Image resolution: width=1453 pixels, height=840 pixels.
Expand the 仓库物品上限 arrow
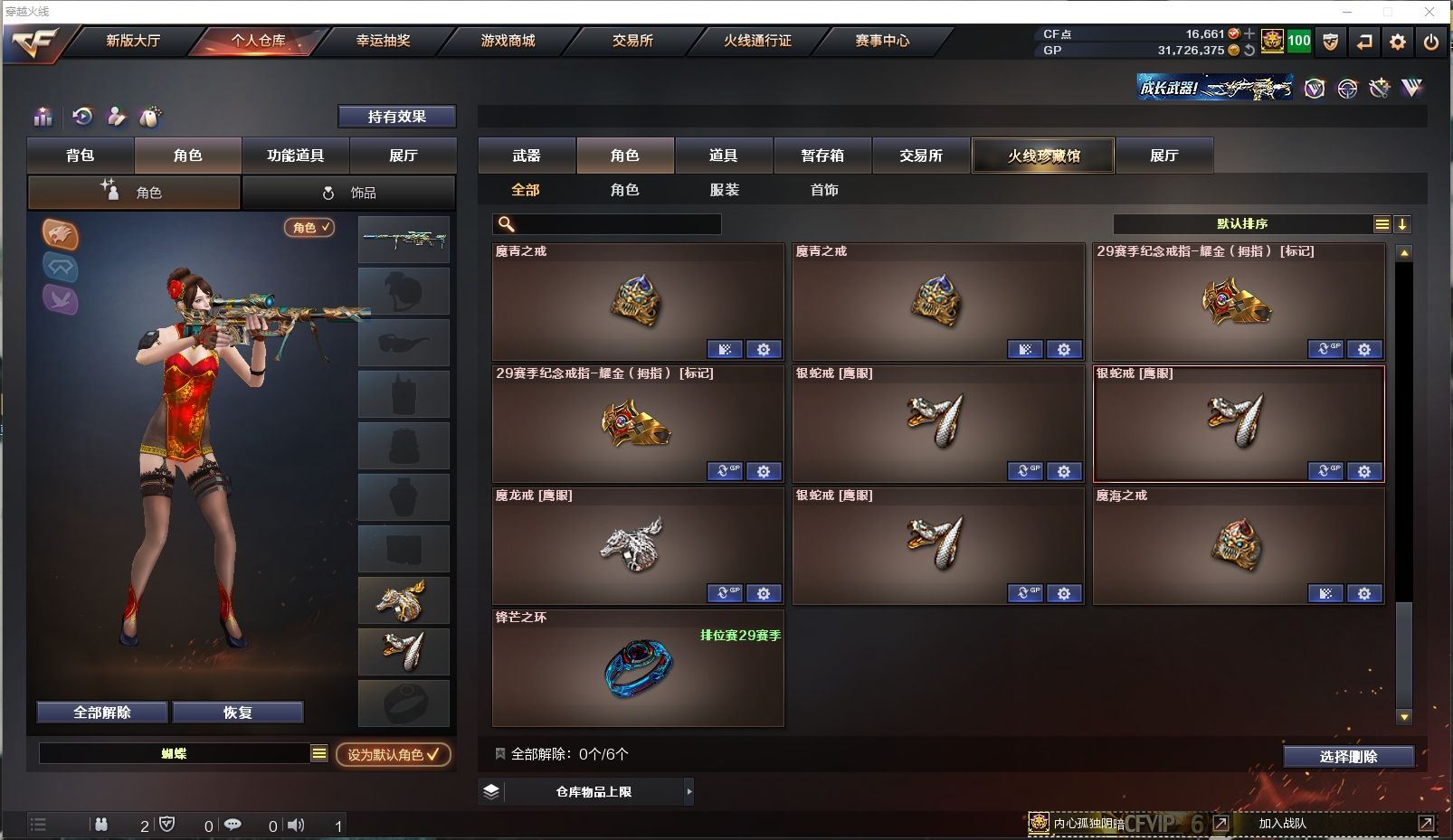click(x=689, y=792)
